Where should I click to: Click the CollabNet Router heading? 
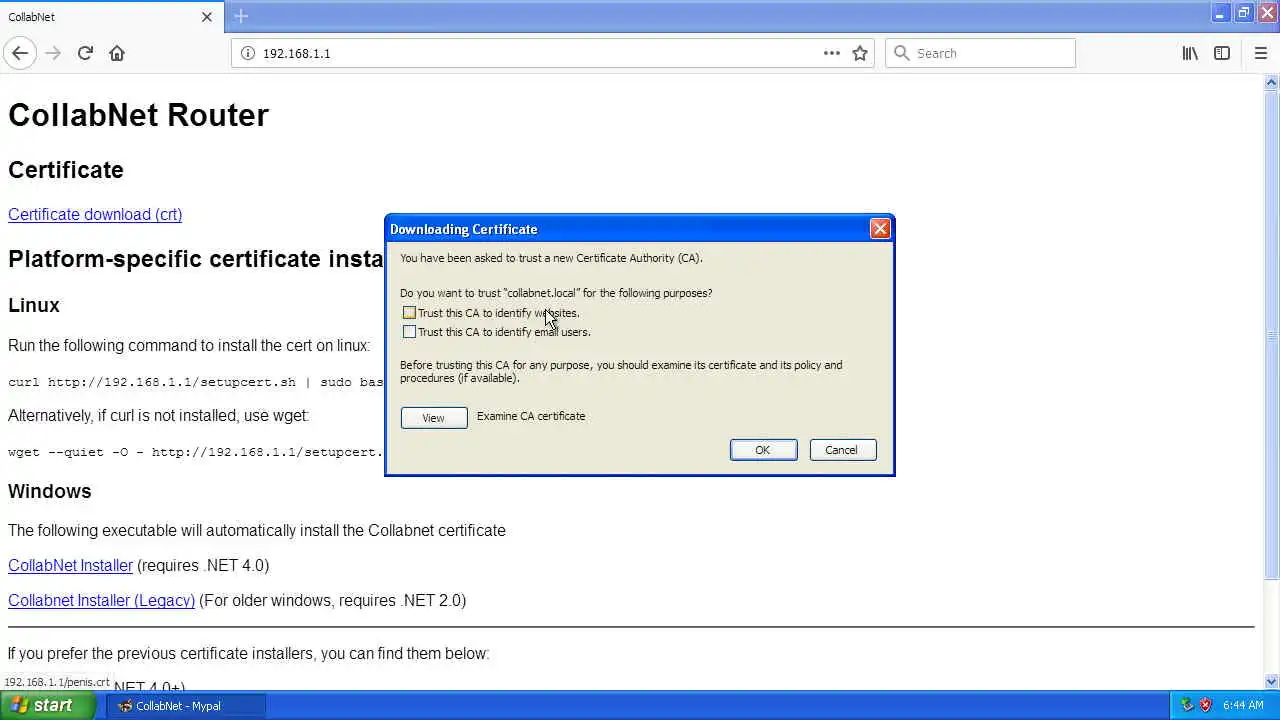coord(138,115)
